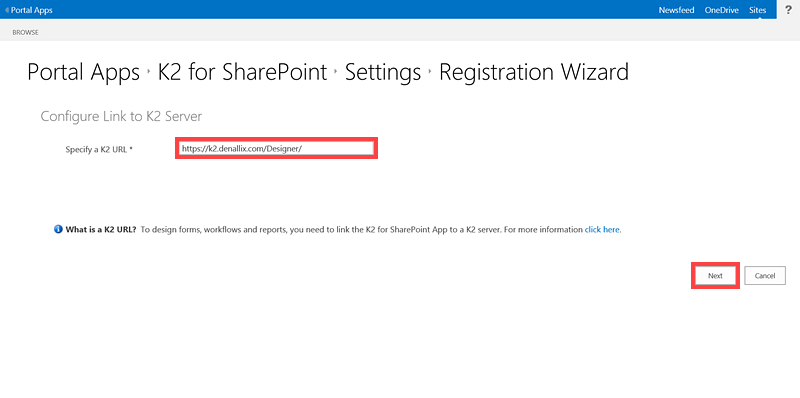Go to Newsfeed
Viewport: 800px width, 398px height.
click(x=677, y=10)
